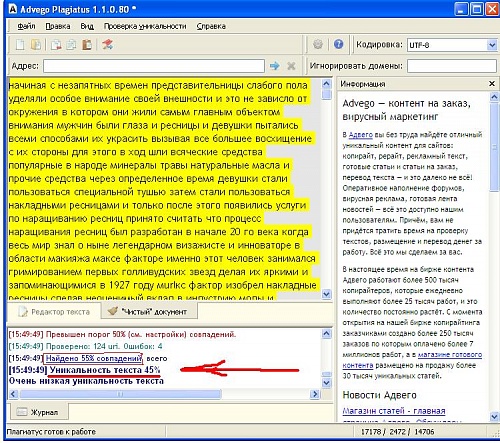
Task: Expand the Кодировка UTF-8 dropdown
Action: 492,45
